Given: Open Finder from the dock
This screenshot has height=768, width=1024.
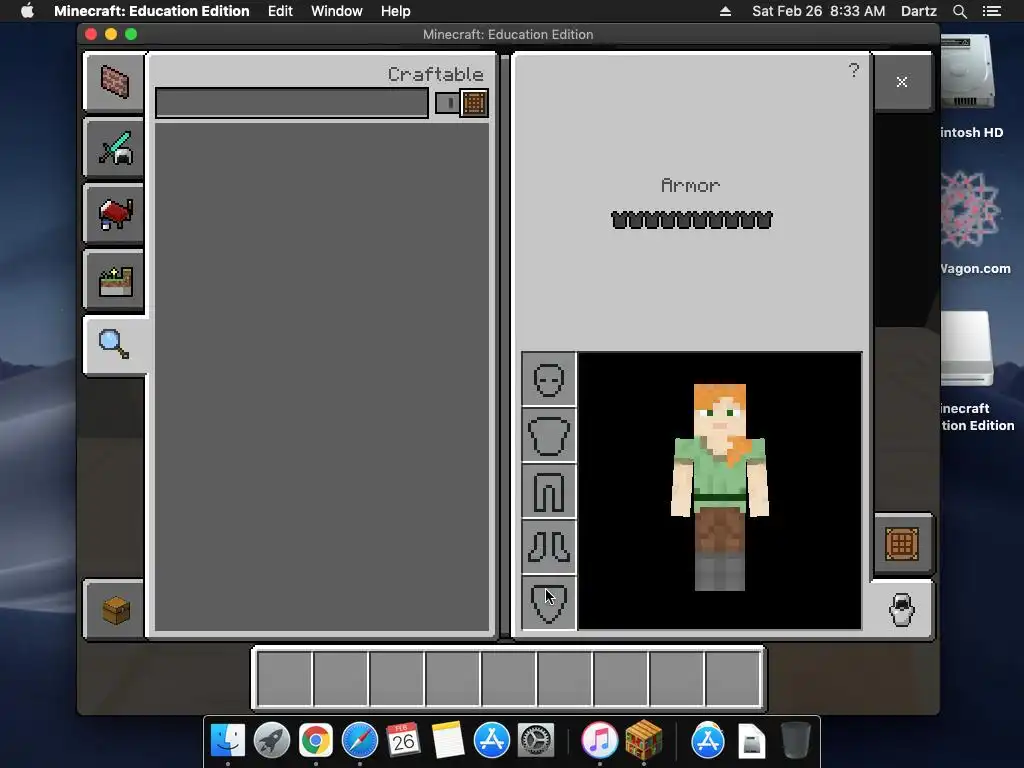Looking at the screenshot, I should tap(228, 741).
